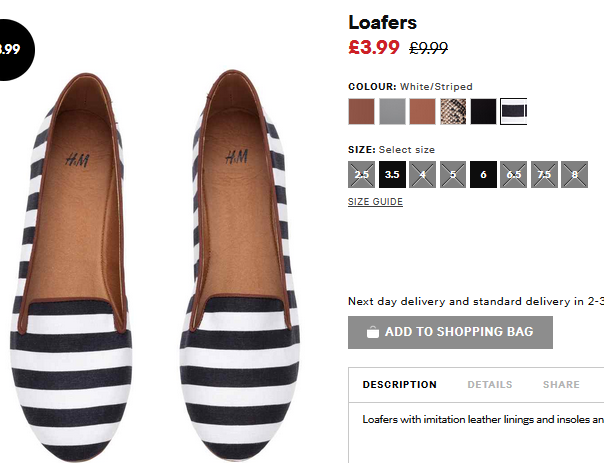
Task: Select the Description tab
Action: [x=399, y=384]
